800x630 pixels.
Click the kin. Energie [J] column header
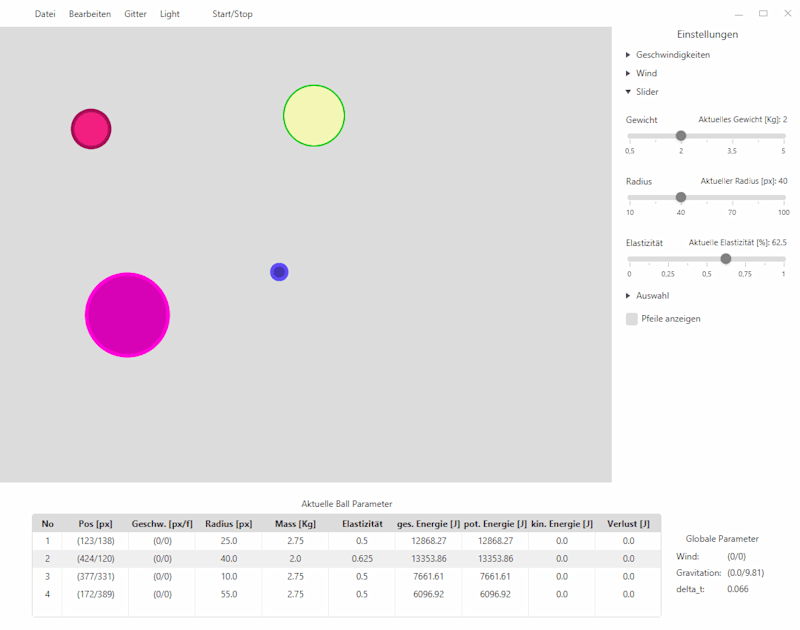pos(562,524)
